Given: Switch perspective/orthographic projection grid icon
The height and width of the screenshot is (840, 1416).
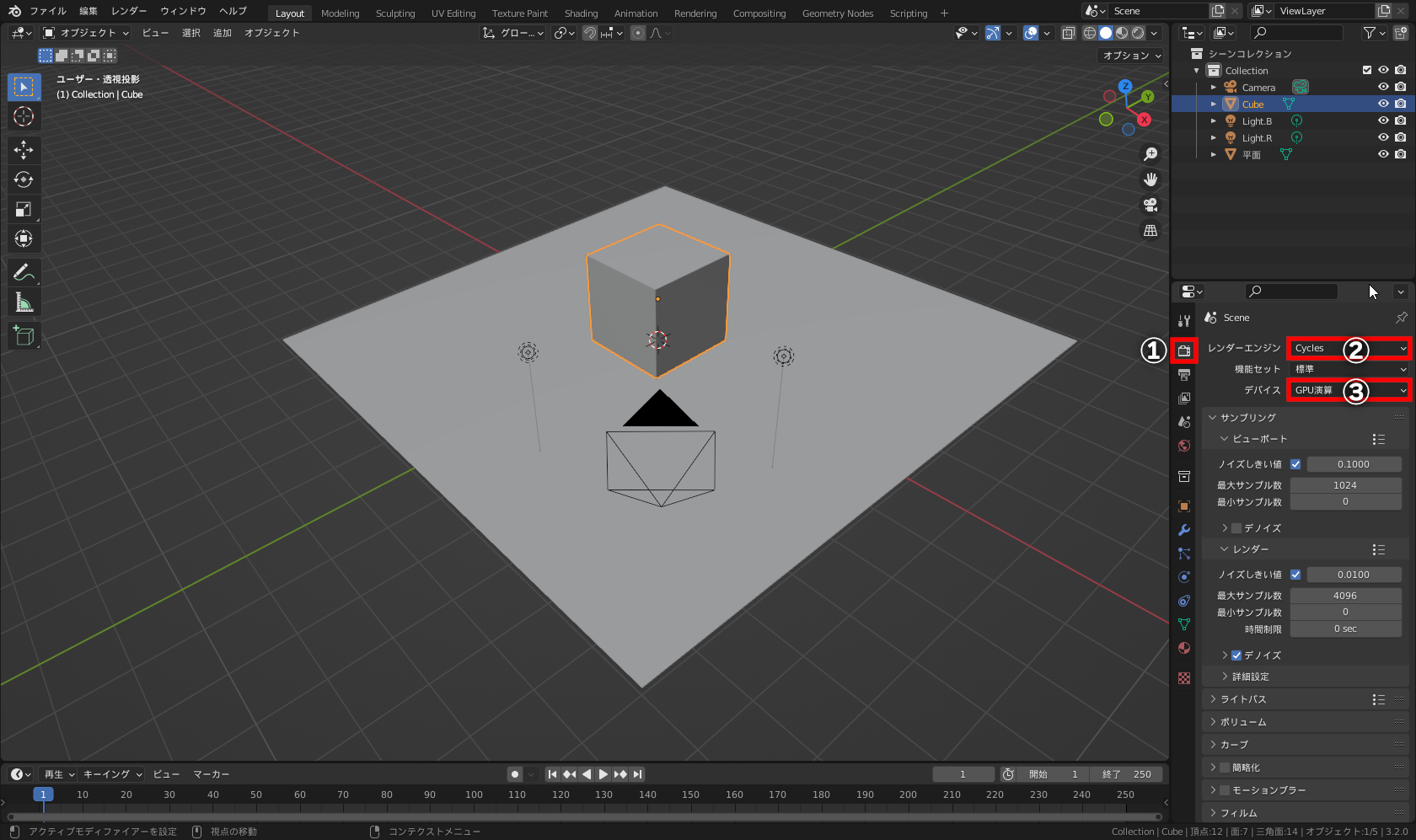Looking at the screenshot, I should (x=1150, y=230).
